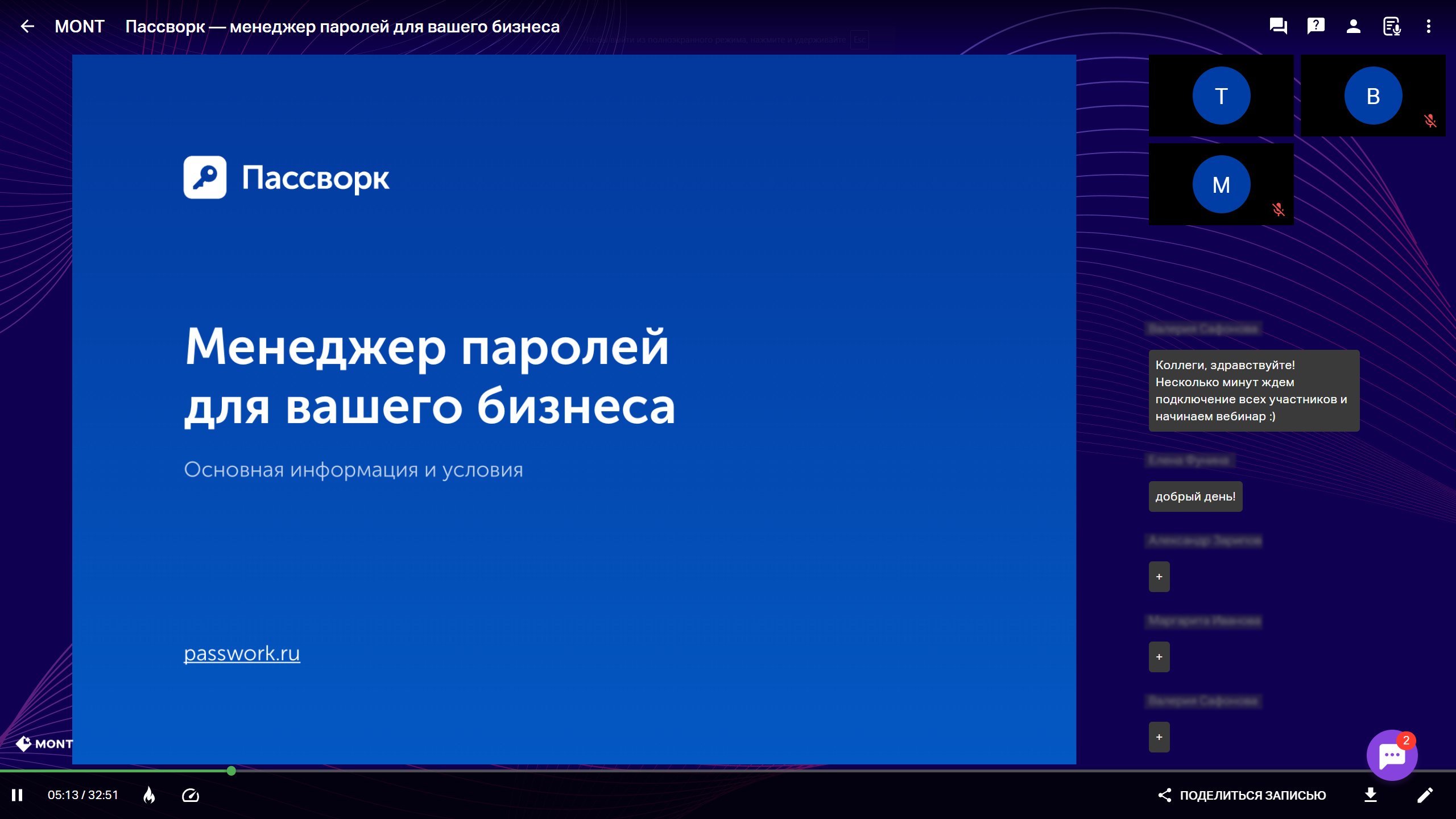Download the recording
Screen dimensions: 1456x819
coord(1371,795)
